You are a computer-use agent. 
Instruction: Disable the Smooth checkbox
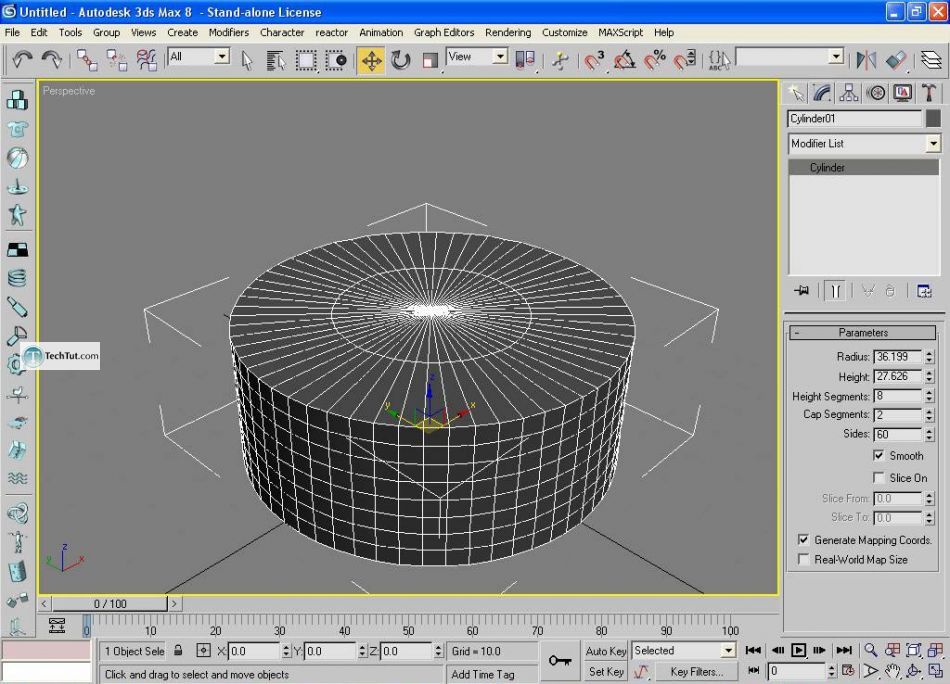pos(879,456)
